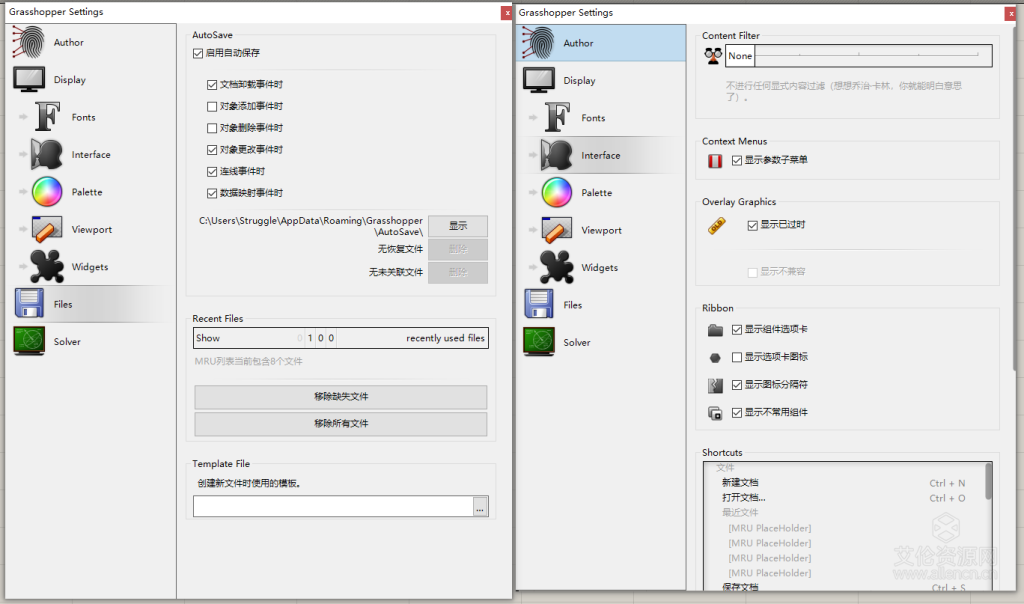The width and height of the screenshot is (1024, 604).
Task: Click 显示 button next to AutoSave path
Action: pyautogui.click(x=458, y=226)
